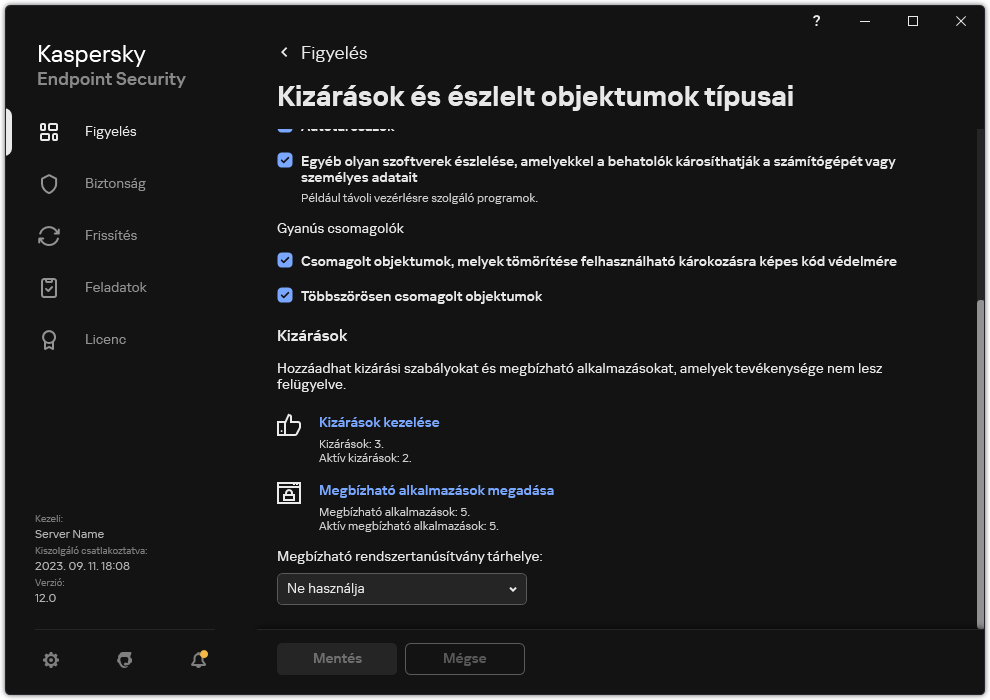The height and width of the screenshot is (700, 990).
Task: Open Megbízható alkalmazások megadása
Action: pos(436,490)
